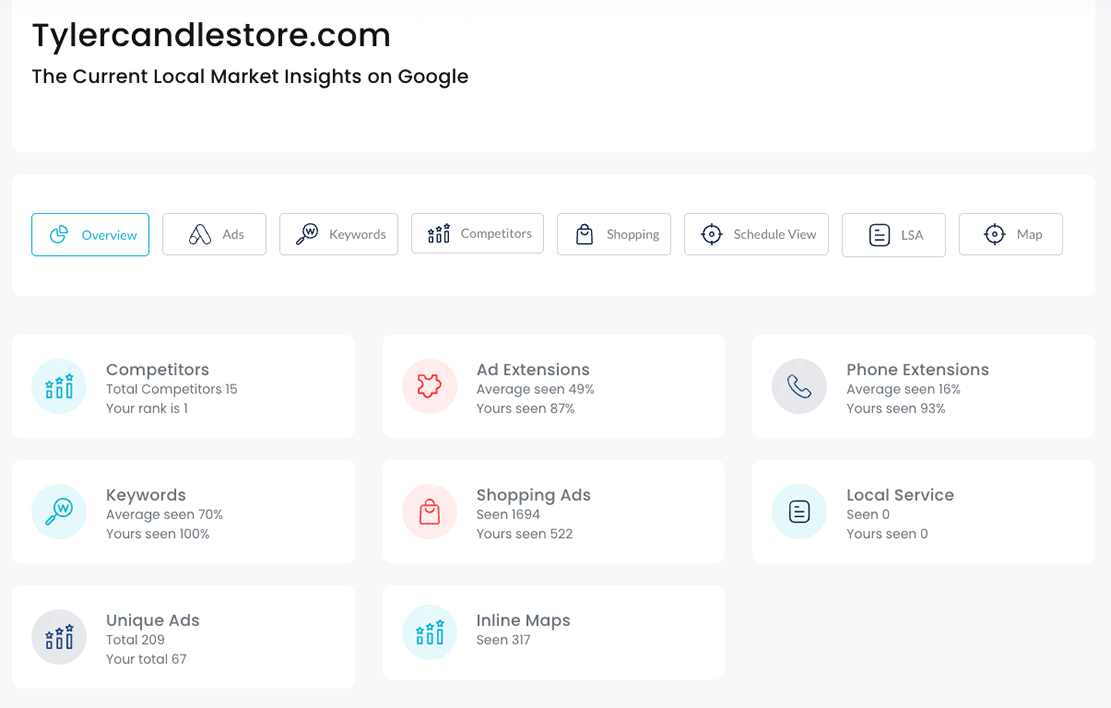The width and height of the screenshot is (1111, 708).
Task: Click the Phone Extensions phone icon
Action: [799, 386]
